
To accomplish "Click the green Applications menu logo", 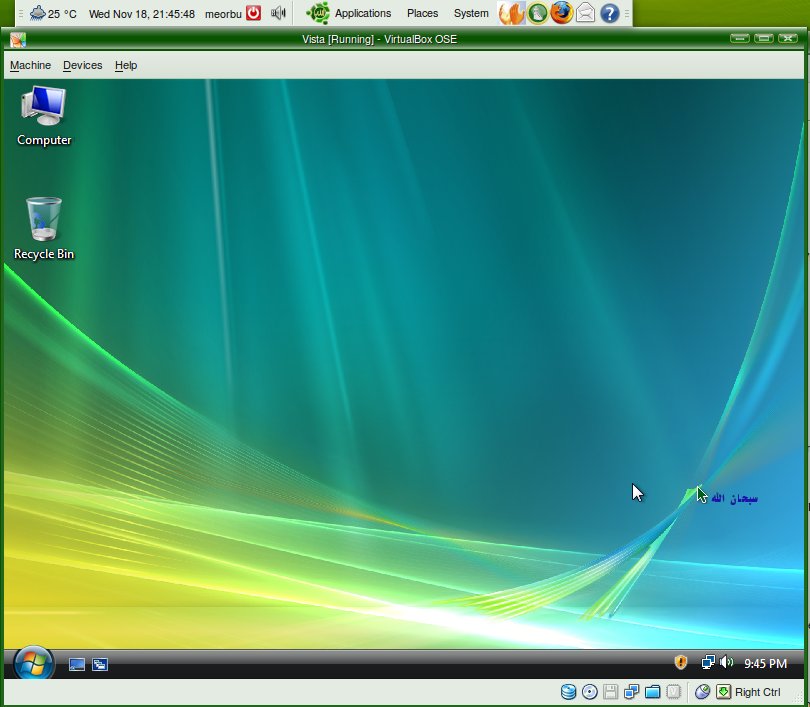I will coord(318,13).
